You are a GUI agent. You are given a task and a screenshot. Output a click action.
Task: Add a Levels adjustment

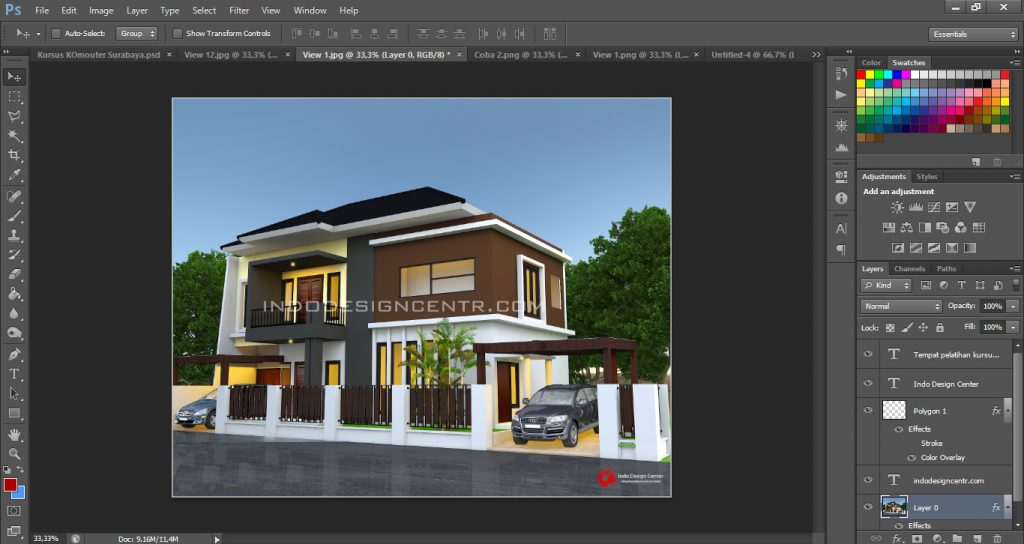pyautogui.click(x=916, y=207)
